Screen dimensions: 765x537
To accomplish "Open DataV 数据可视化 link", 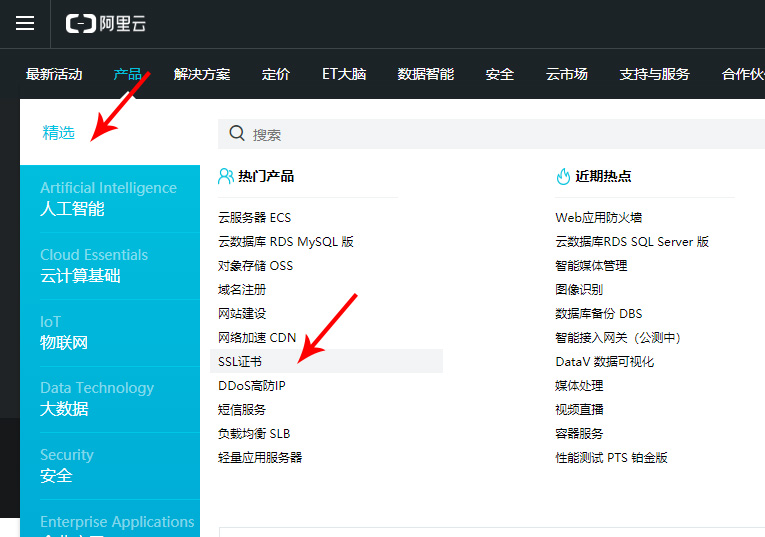I will [604, 361].
